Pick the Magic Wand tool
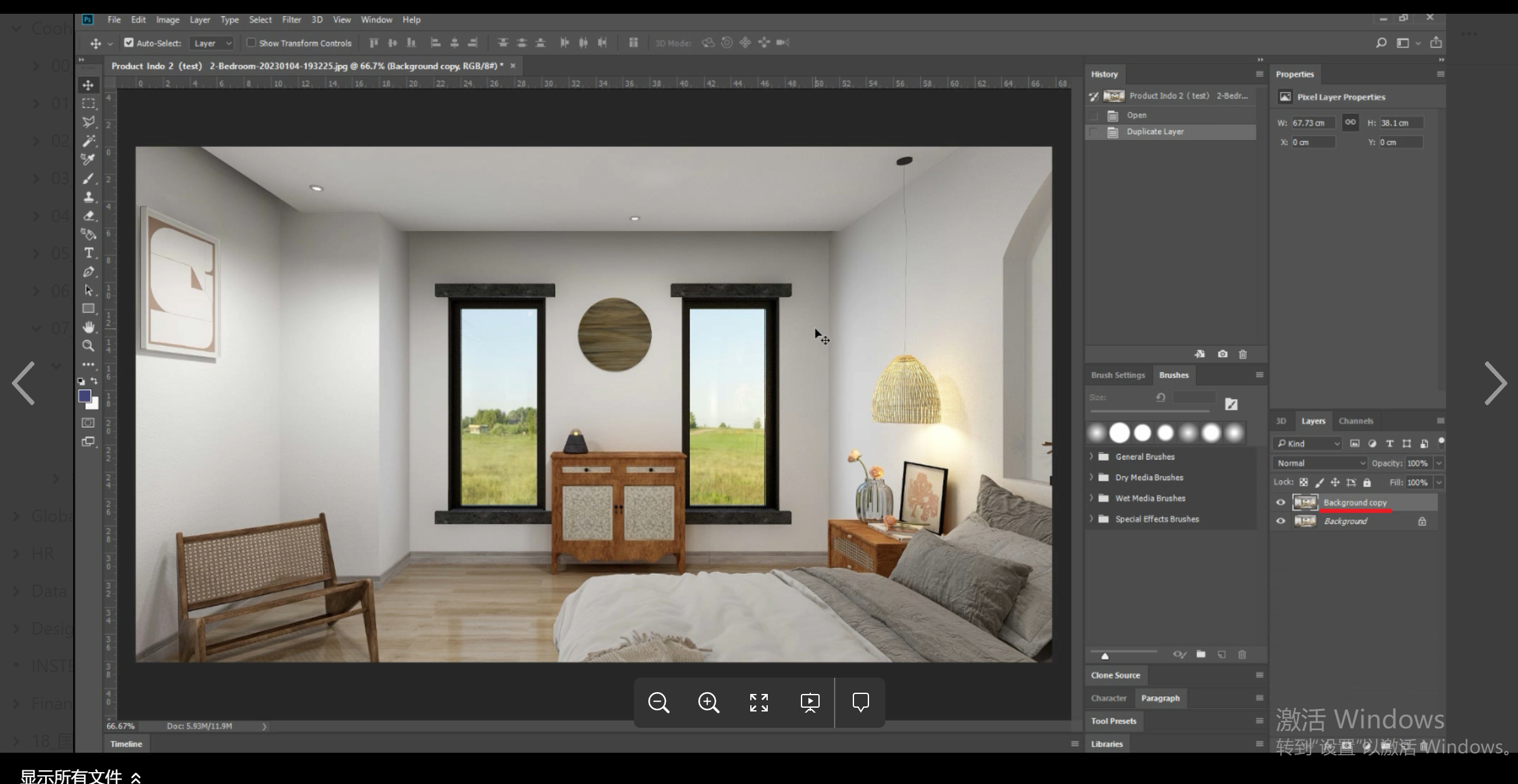1518x784 pixels. [x=89, y=141]
